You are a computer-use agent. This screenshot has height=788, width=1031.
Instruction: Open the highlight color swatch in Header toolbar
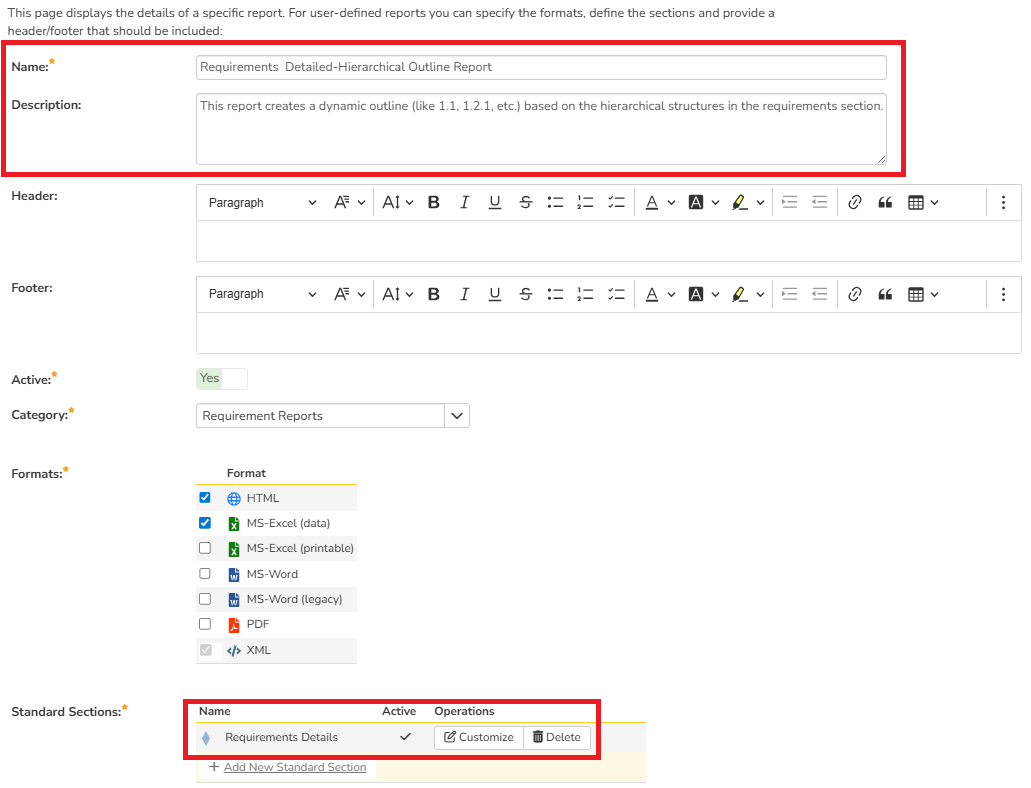(740, 202)
